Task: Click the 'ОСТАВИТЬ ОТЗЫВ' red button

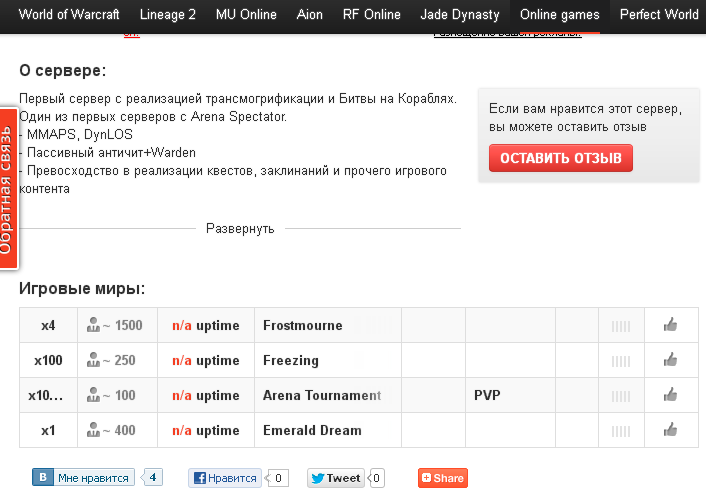Action: [x=561, y=158]
